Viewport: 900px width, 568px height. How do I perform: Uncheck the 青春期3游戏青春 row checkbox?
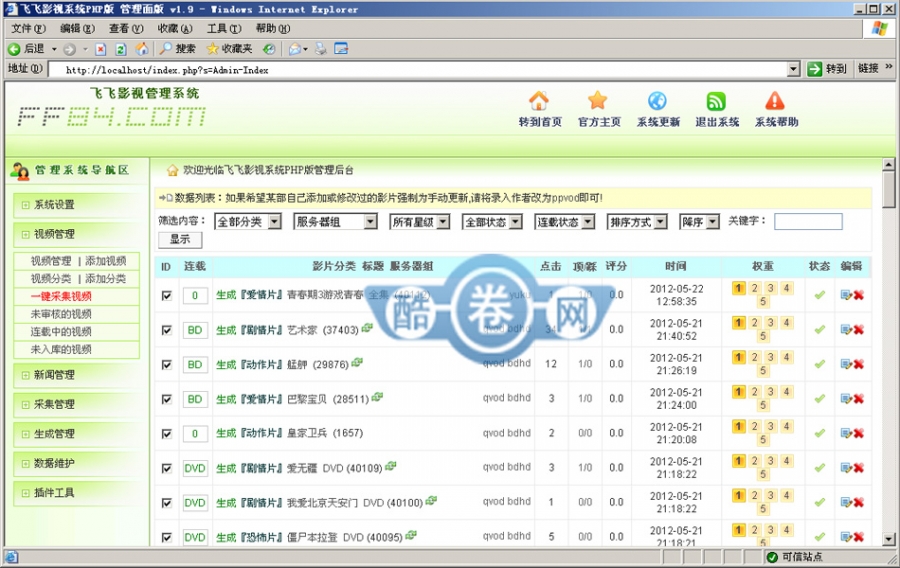click(x=166, y=295)
